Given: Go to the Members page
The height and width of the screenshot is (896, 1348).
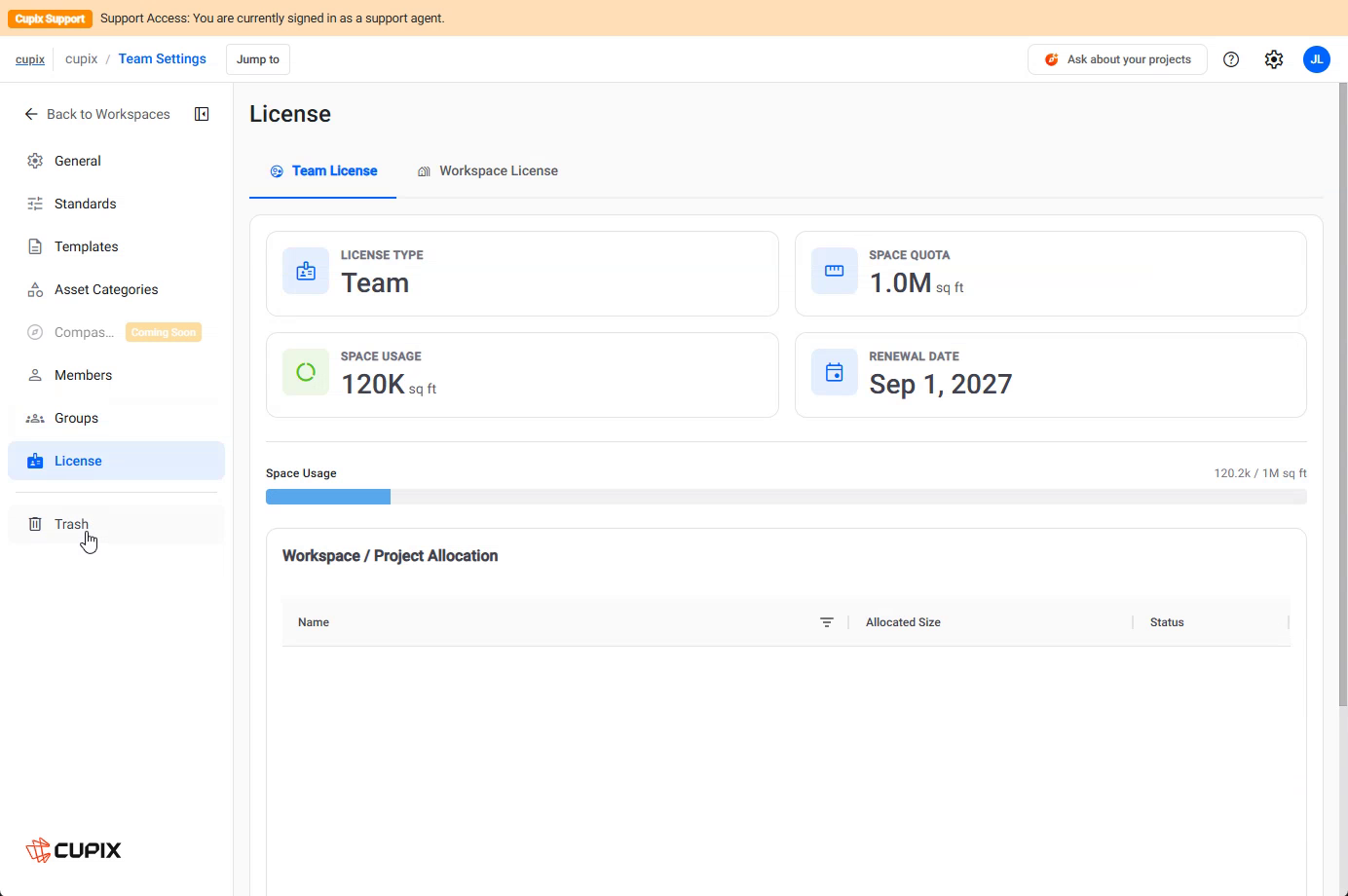Looking at the screenshot, I should (116, 375).
